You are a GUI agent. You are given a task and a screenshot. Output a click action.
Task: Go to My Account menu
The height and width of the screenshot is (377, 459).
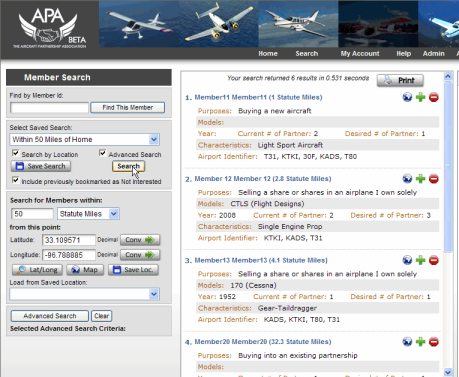[x=360, y=53]
